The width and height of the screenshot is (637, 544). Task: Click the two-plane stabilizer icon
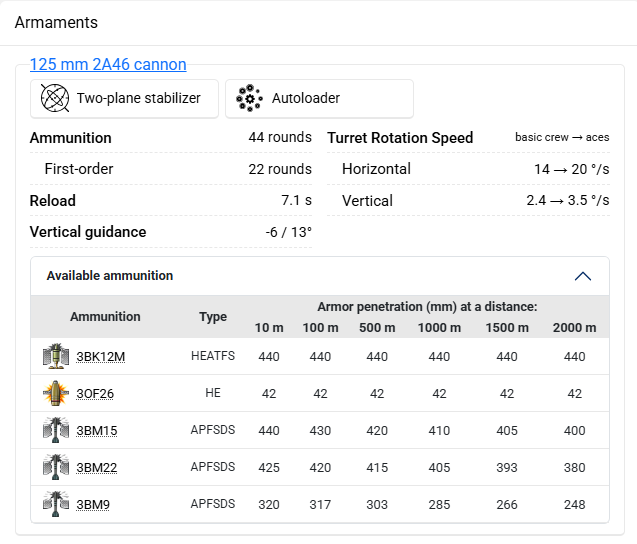[x=54, y=99]
